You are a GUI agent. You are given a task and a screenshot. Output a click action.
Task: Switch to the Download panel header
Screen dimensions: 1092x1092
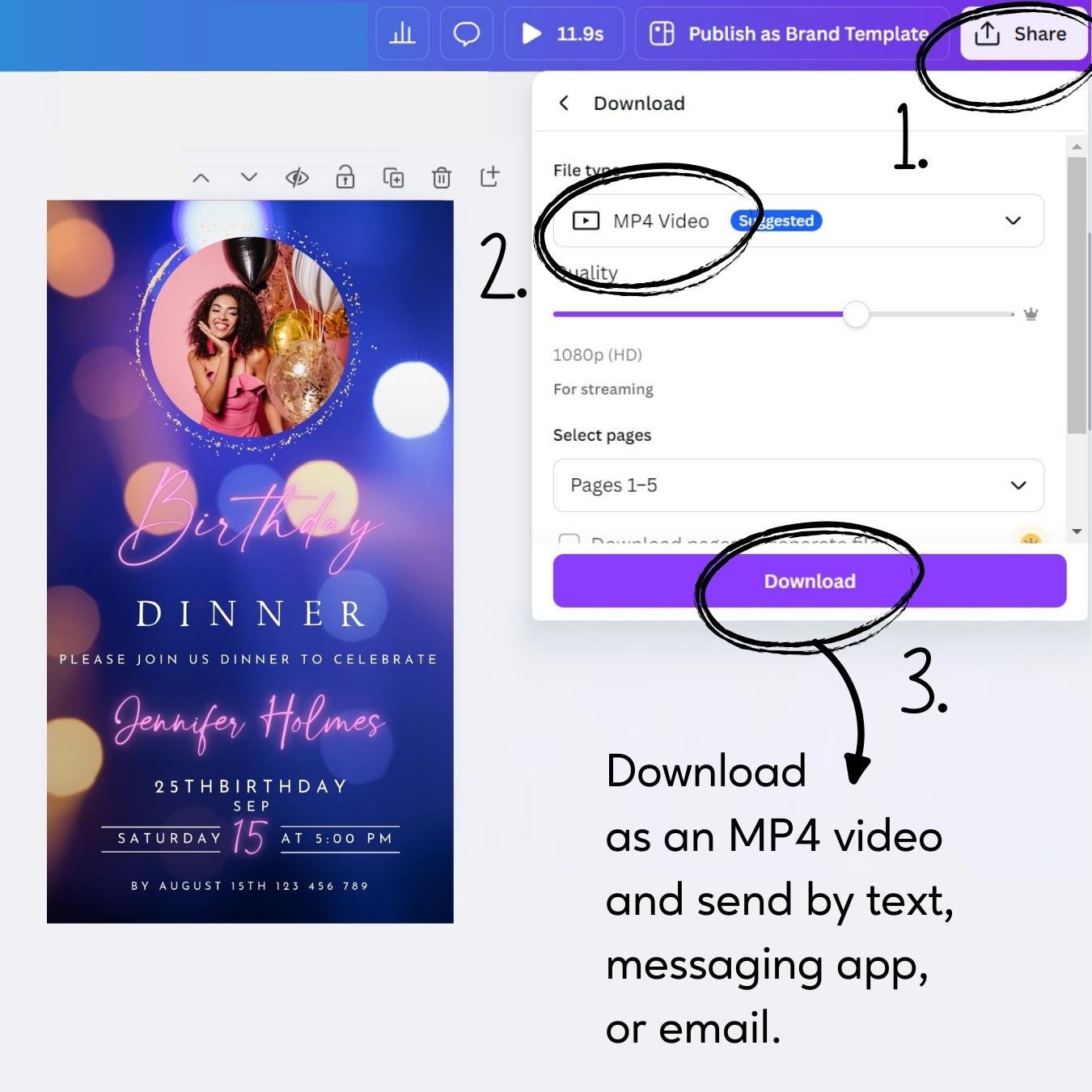(639, 104)
